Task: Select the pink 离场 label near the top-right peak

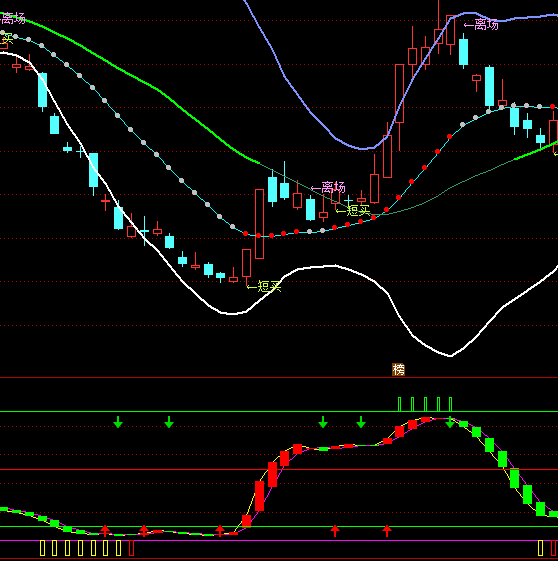Action: pos(481,25)
